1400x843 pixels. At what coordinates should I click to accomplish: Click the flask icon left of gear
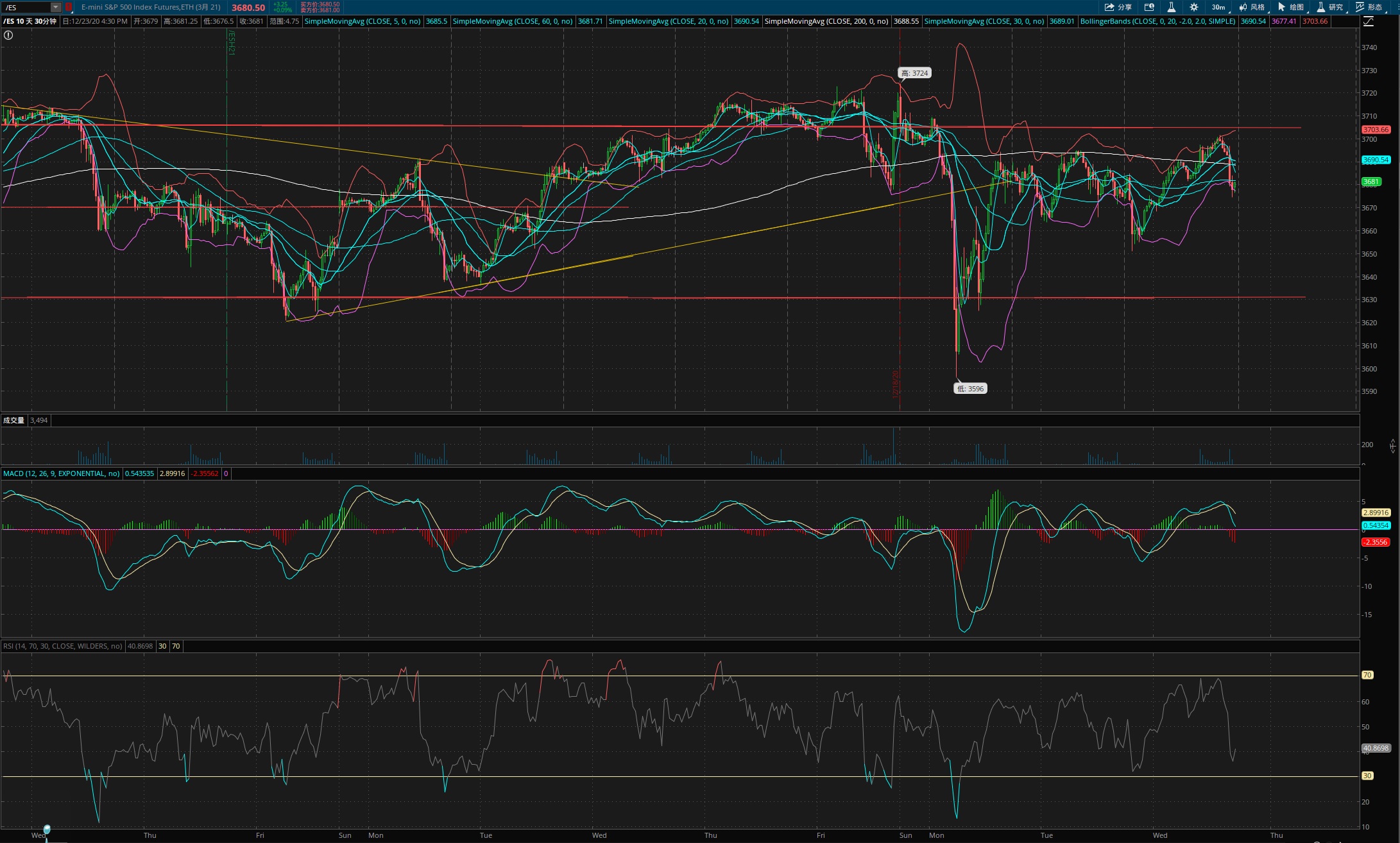1171,7
